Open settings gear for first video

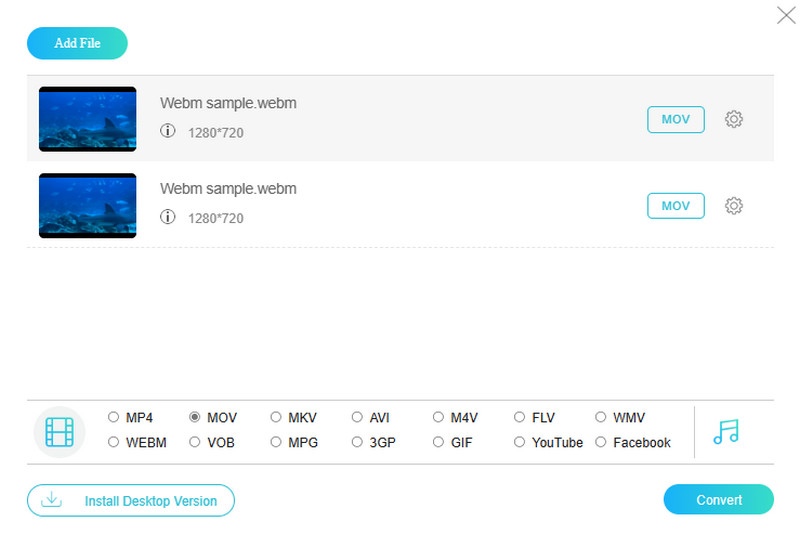coord(733,119)
